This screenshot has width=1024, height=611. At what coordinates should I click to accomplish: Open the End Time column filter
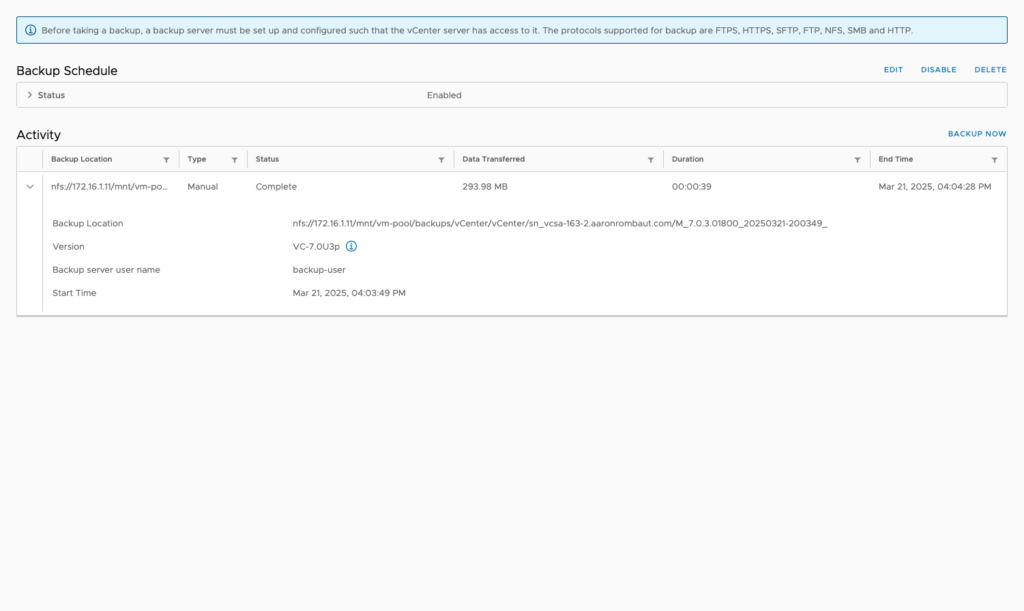[994, 160]
